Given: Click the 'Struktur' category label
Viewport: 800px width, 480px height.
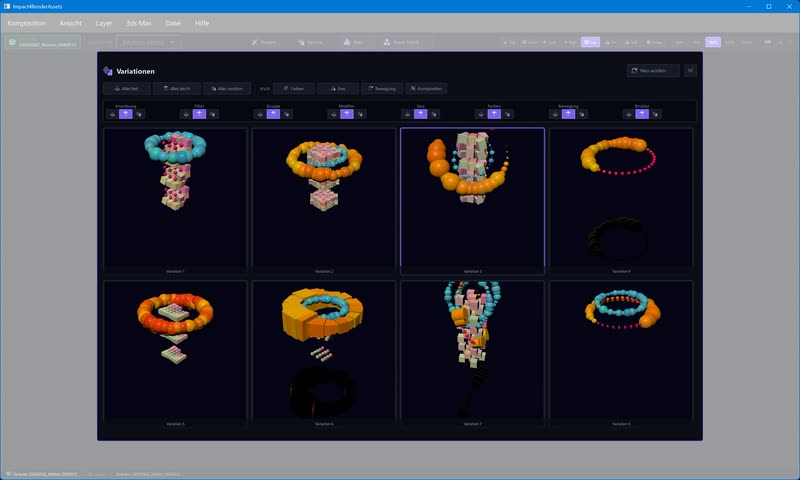Looking at the screenshot, I should [642, 106].
